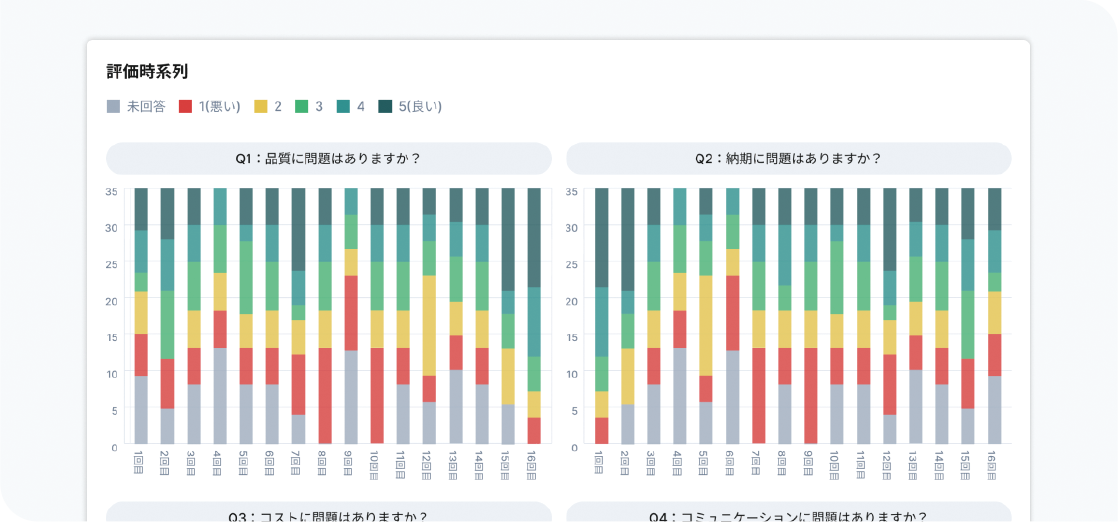Click the teal legend swatch for rating 4
The width and height of the screenshot is (1118, 522).
pos(343,106)
